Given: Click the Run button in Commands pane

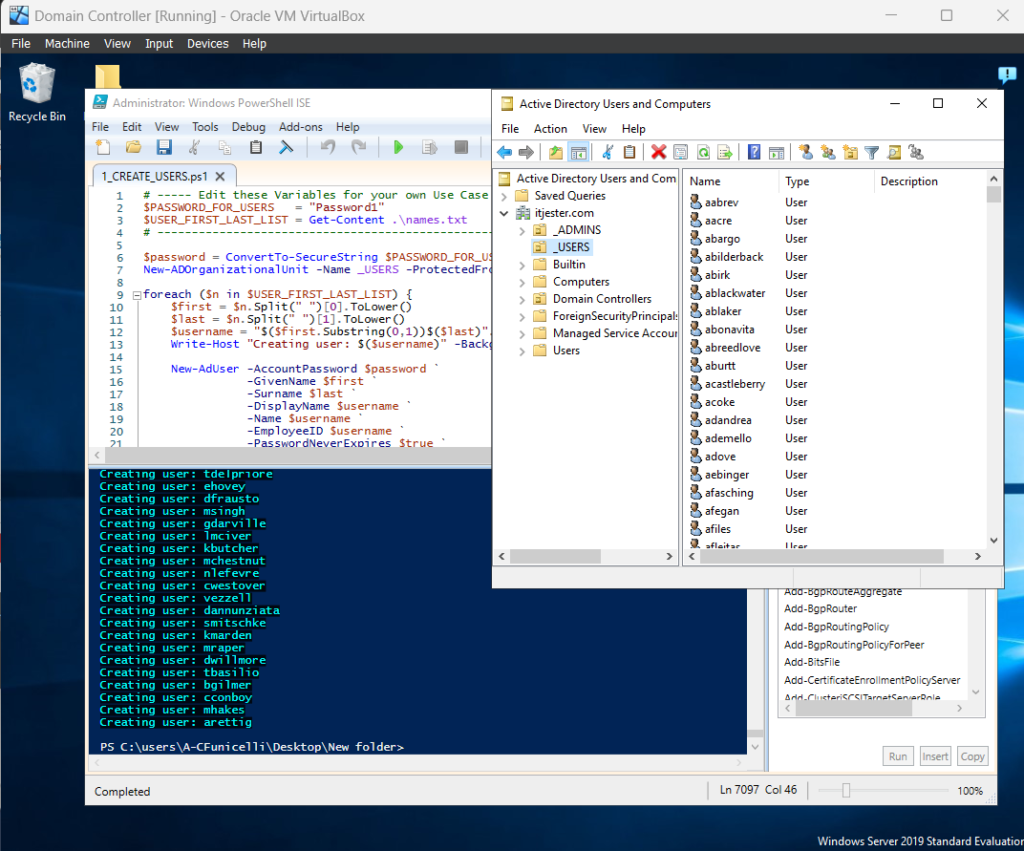Looking at the screenshot, I should (x=898, y=756).
